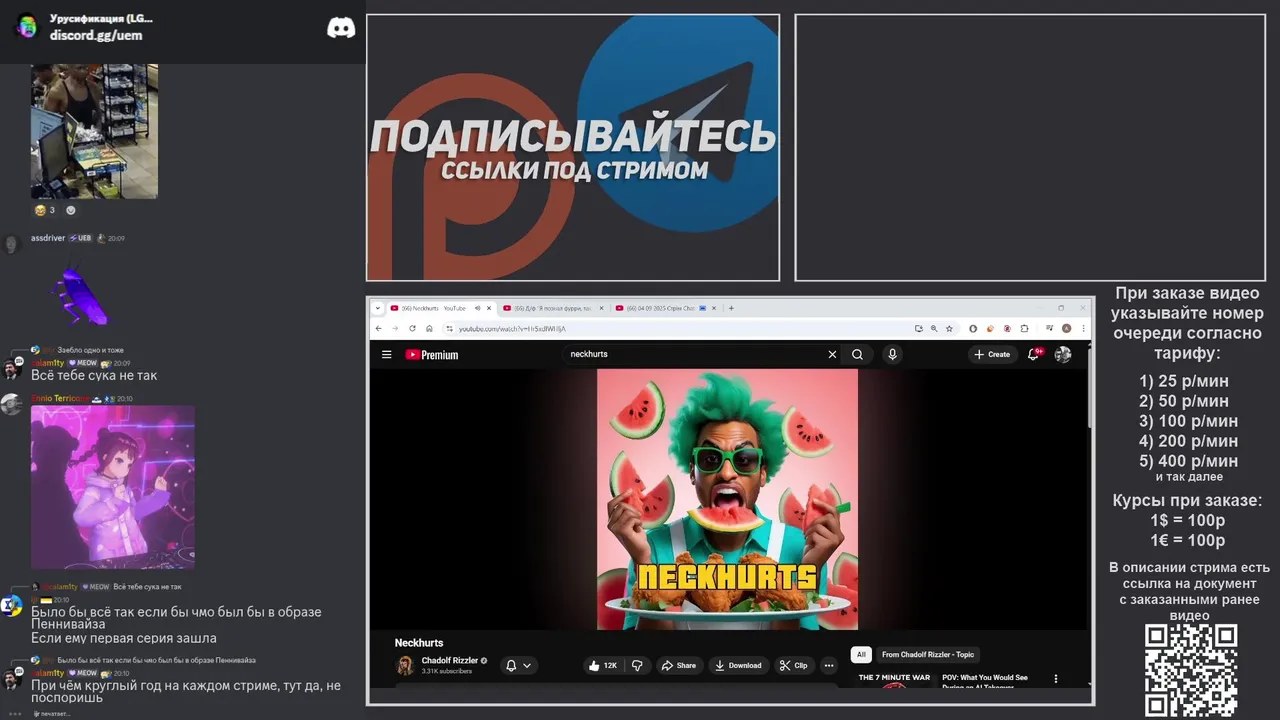Like the Neckhurts video
Viewport: 1280px width, 720px height.
click(603, 665)
